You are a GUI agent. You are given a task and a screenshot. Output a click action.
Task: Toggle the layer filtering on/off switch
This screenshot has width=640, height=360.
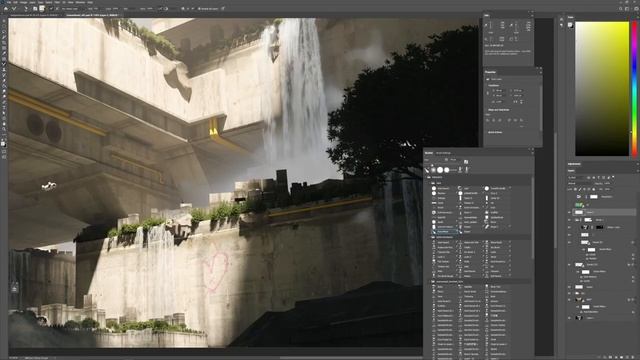click(x=613, y=178)
